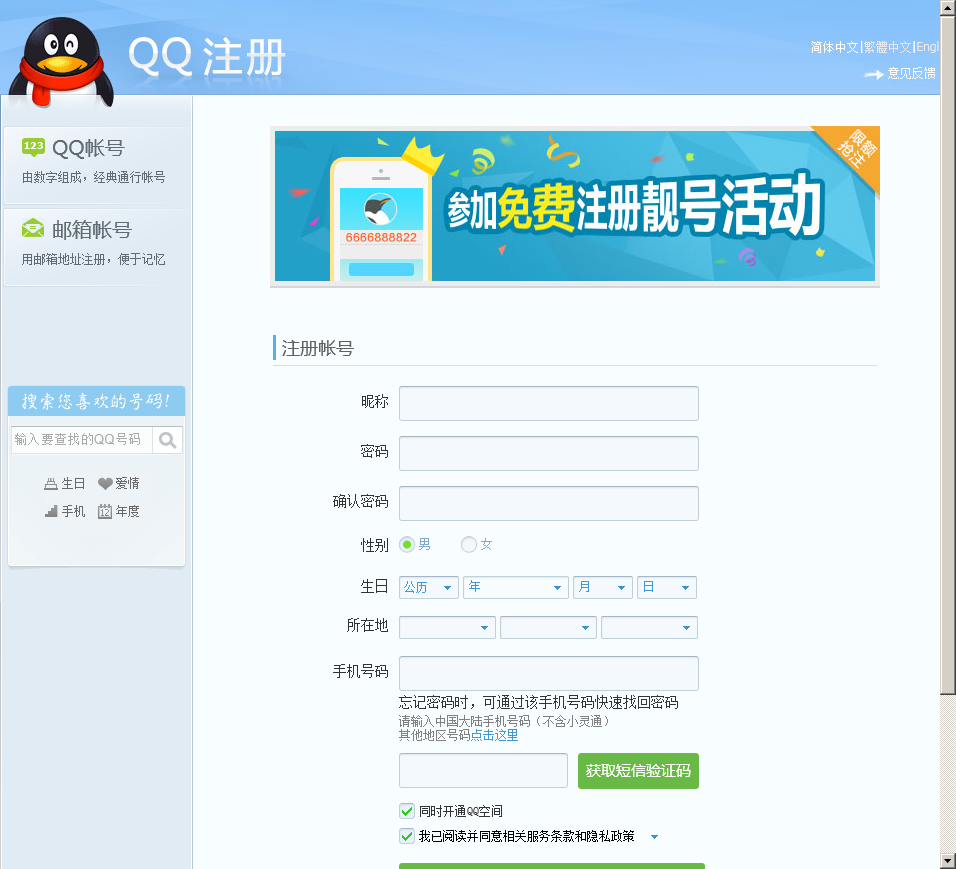Click the 爱情 number category link
This screenshot has height=869, width=956.
(x=127, y=484)
